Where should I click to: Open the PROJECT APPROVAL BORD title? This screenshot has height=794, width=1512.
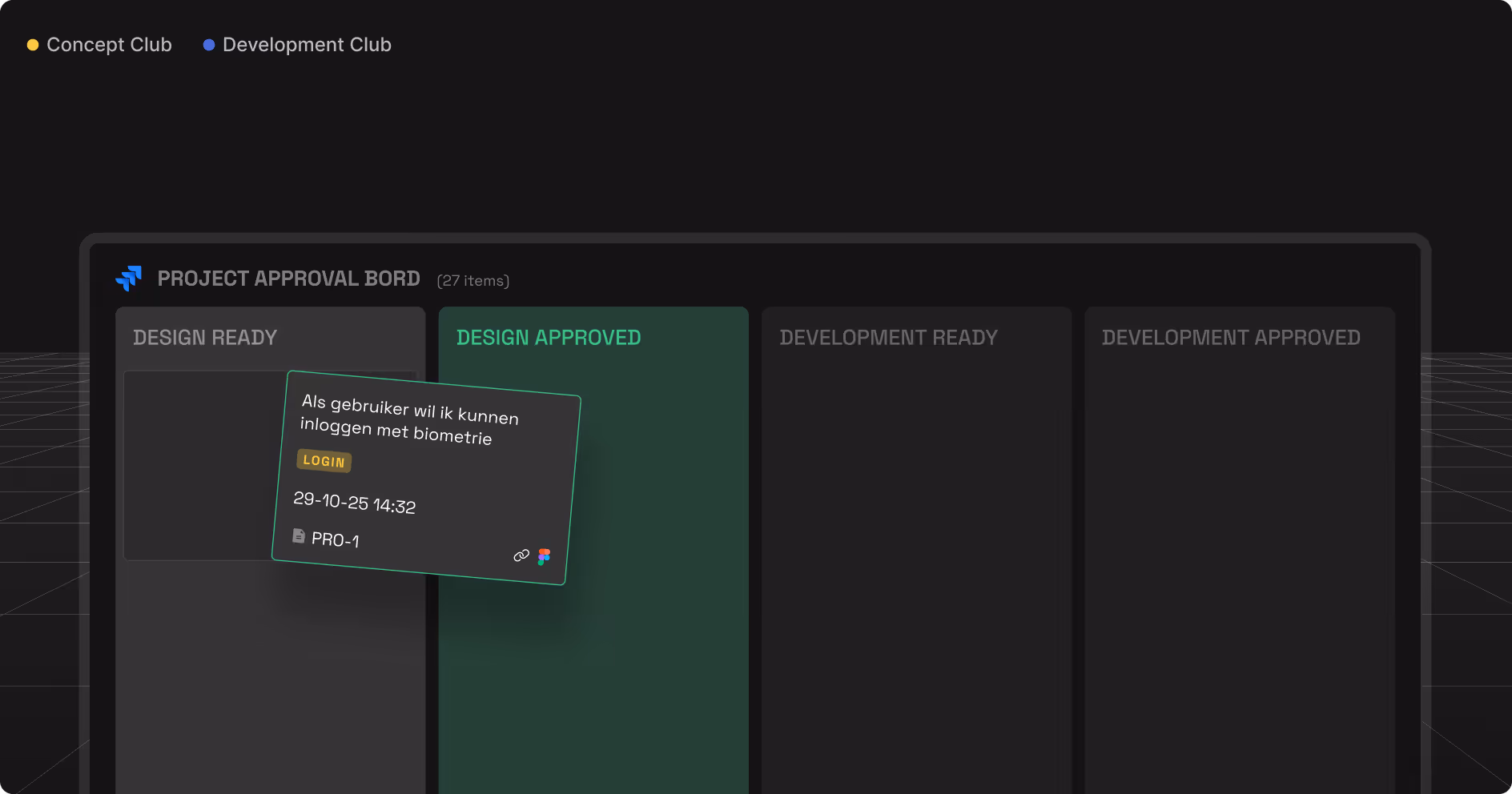[x=289, y=278]
